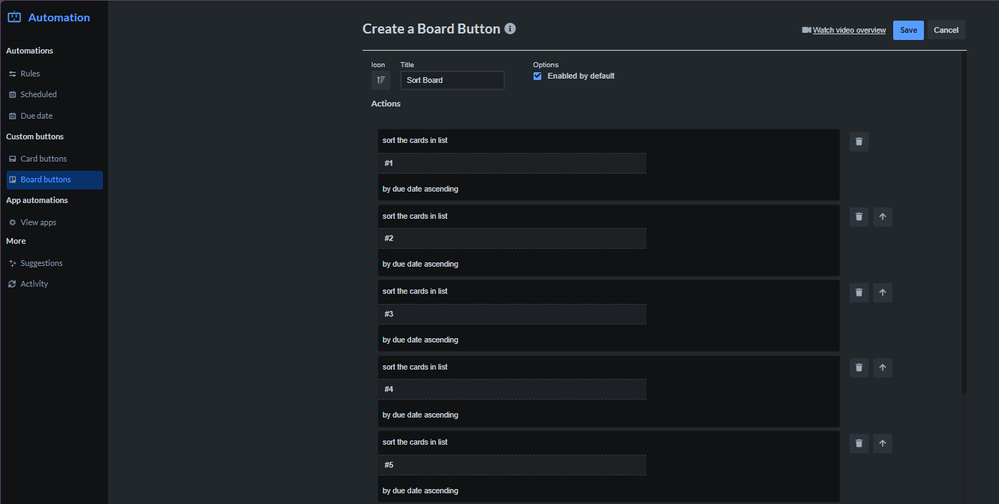Delete the sort action for list #5
This screenshot has width=999, height=504.
pos(859,443)
